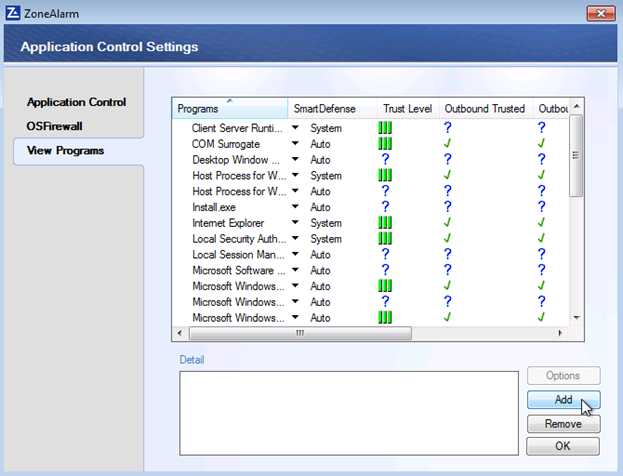Click Client Server Runtime outbound trusted question mark
This screenshot has height=476, width=623.
tap(447, 128)
